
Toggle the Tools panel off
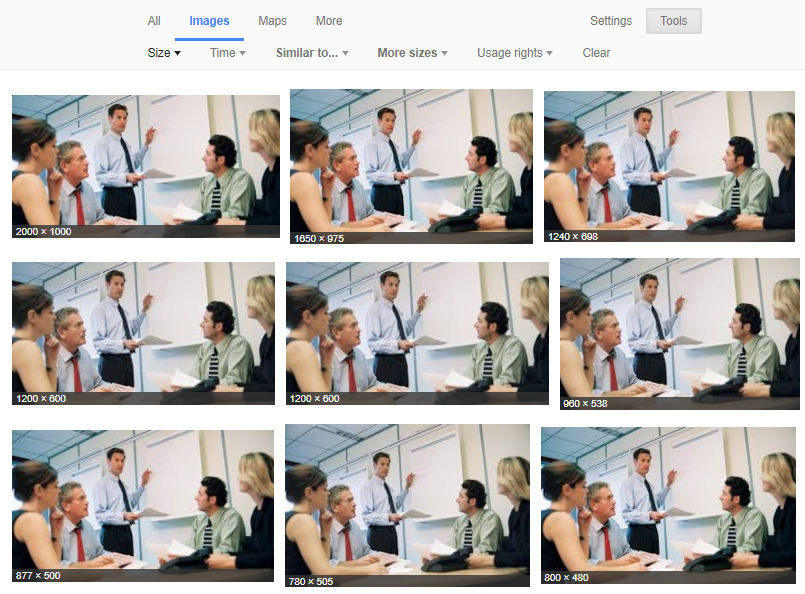673,20
